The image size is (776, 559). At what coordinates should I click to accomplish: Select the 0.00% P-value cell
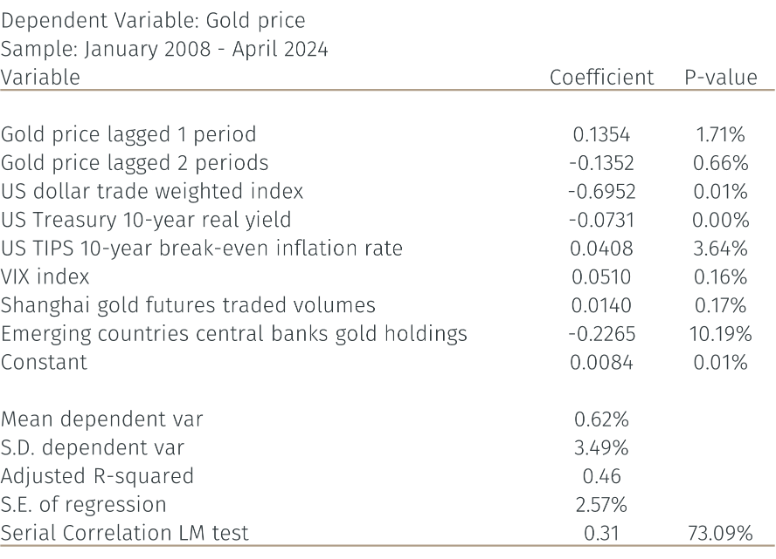click(x=721, y=219)
